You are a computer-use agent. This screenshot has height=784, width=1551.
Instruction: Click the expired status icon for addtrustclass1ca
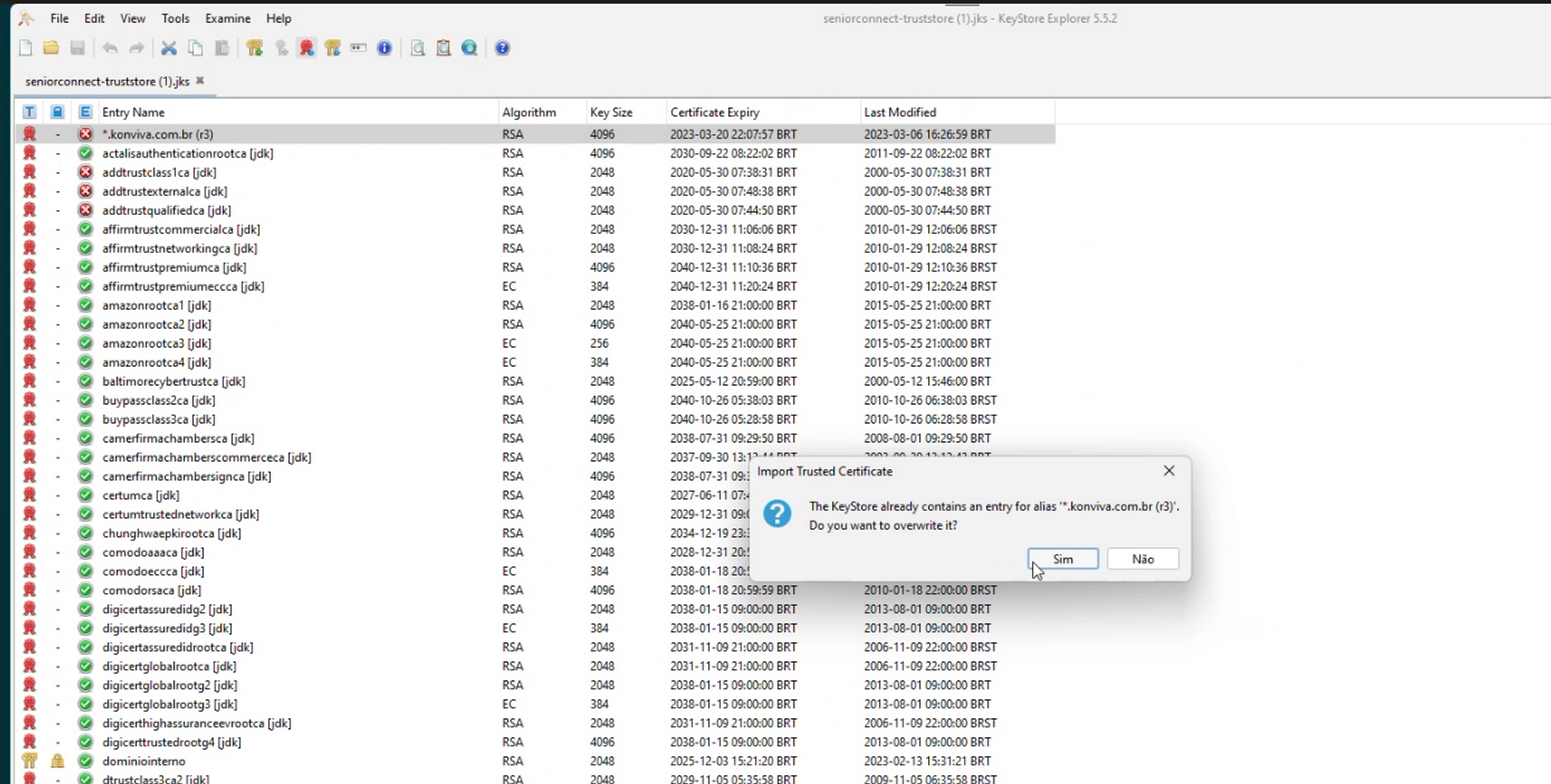click(x=85, y=172)
